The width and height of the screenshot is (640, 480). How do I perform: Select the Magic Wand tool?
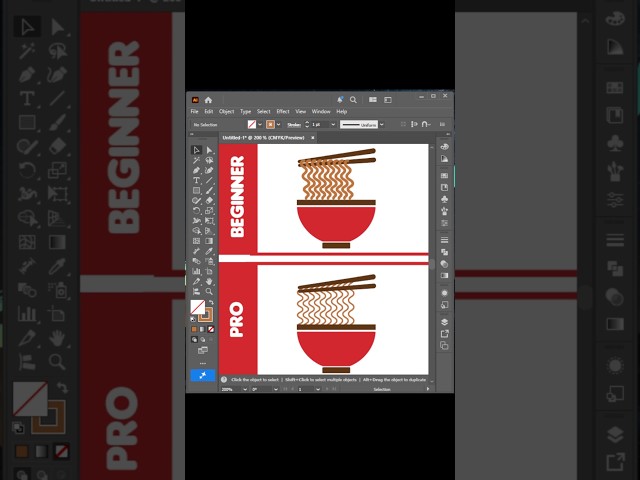[196, 160]
